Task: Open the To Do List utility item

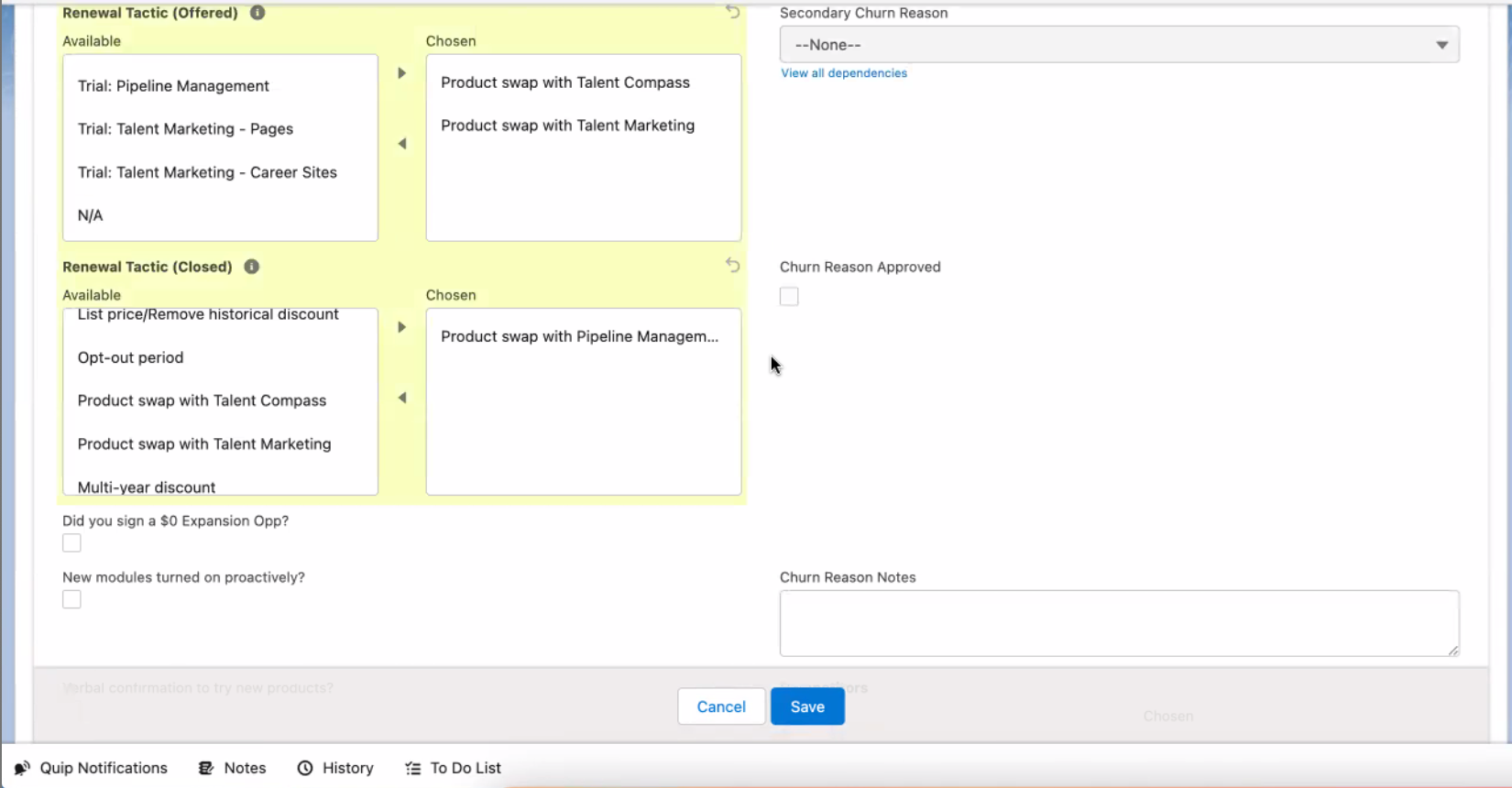Action: pyautogui.click(x=454, y=768)
